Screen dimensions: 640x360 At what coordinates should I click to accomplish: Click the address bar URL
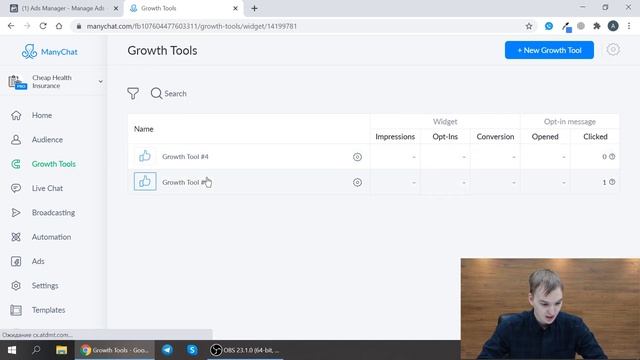pyautogui.click(x=191, y=26)
